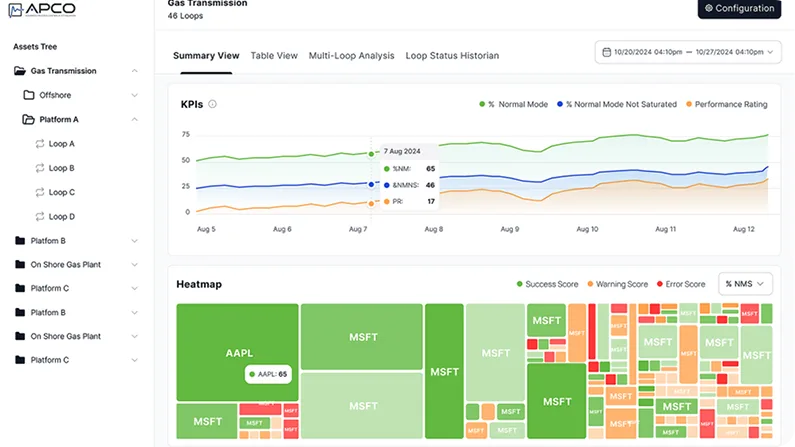This screenshot has width=795, height=447.
Task: Click the loop icon beside Loop B
Action: [x=40, y=168]
